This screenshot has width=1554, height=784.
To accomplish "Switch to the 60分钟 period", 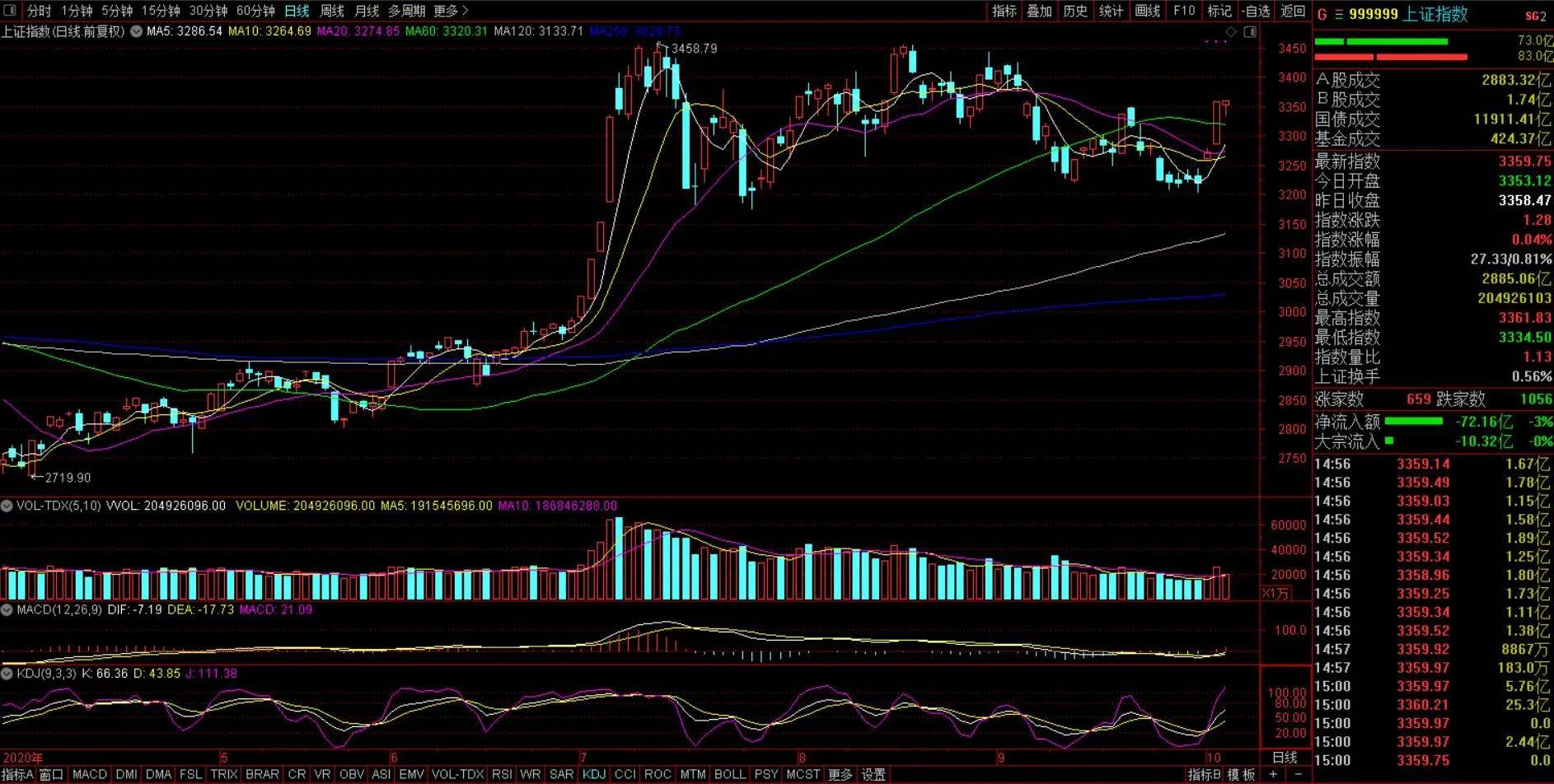I will tap(255, 11).
